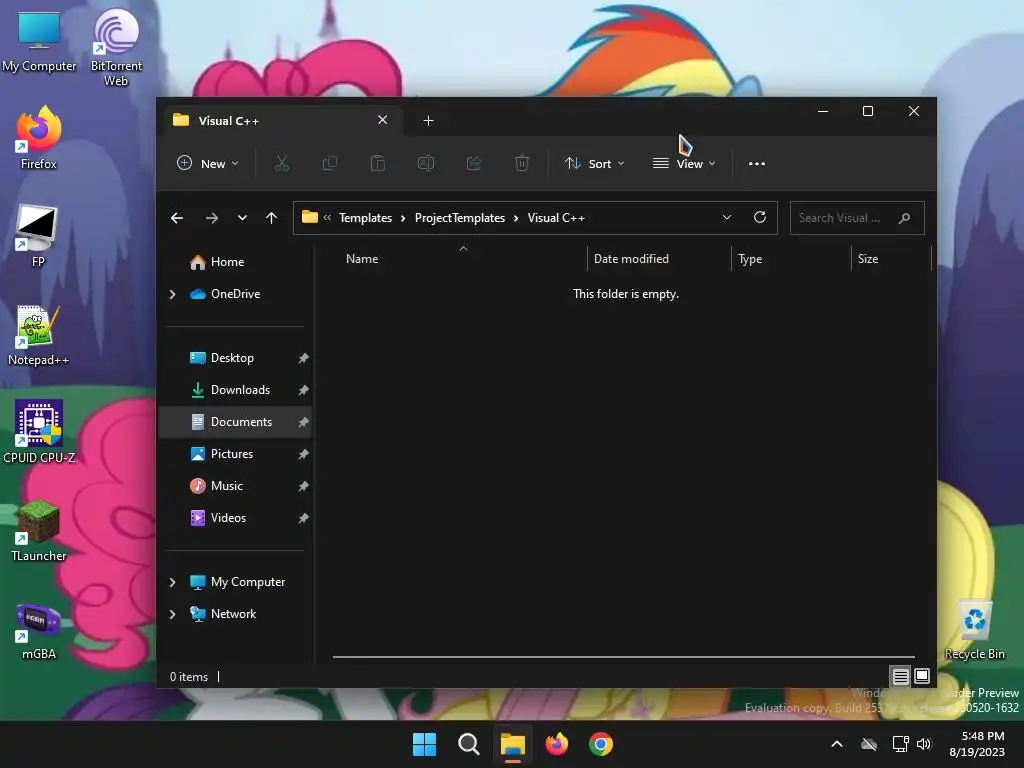
Task: Switch to details view icon in status bar
Action: coord(901,677)
